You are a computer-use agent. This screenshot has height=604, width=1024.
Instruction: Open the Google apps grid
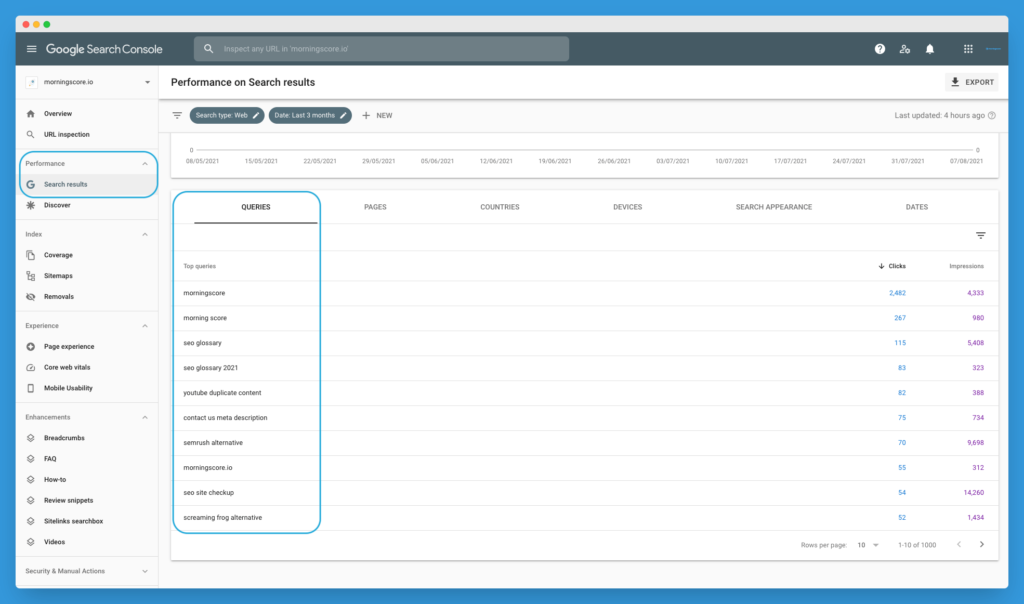pyautogui.click(x=967, y=49)
